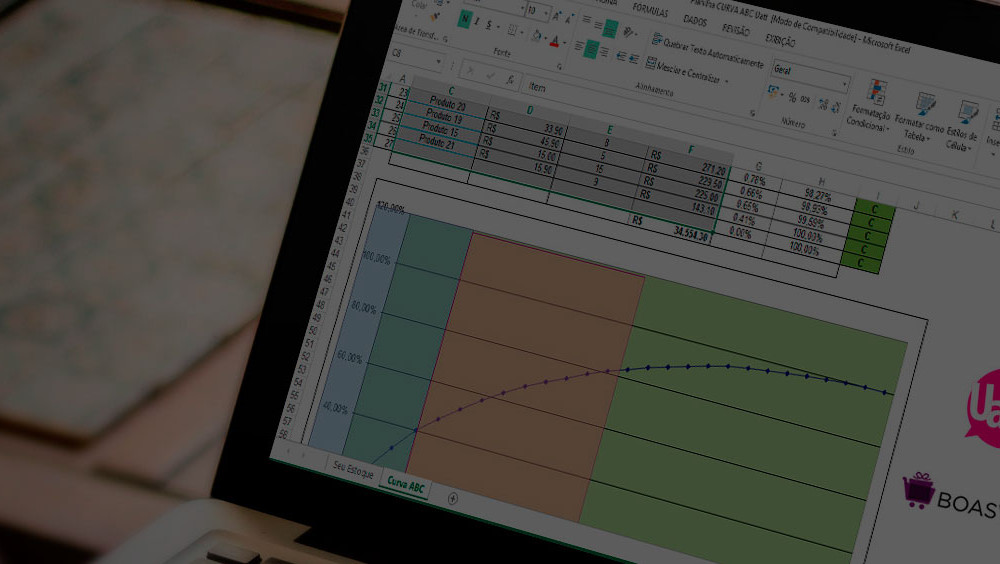Viewport: 1000px width, 564px height.
Task: Align text right in the cell
Action: [x=603, y=53]
